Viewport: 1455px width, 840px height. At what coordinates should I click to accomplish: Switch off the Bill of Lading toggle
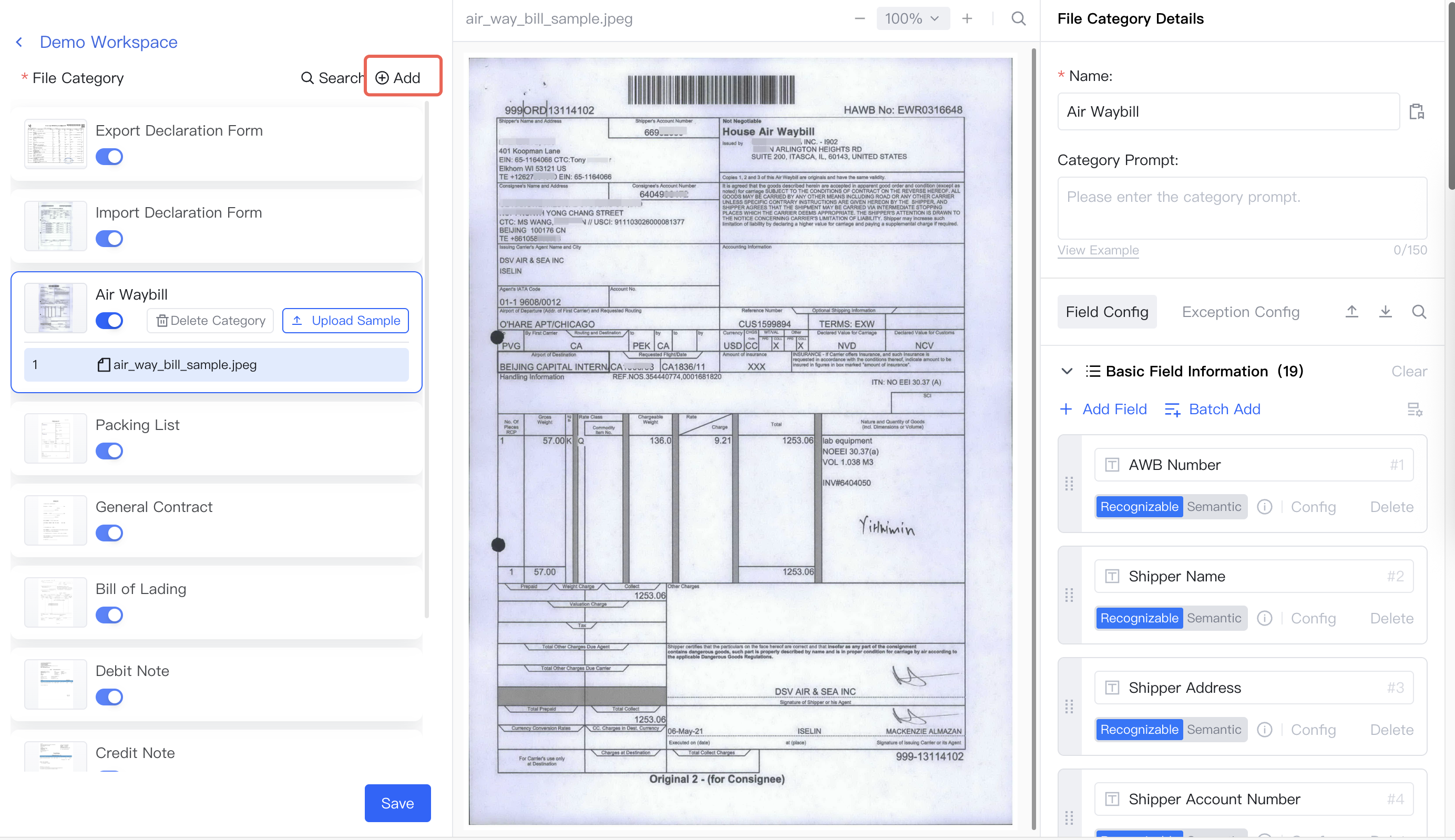[x=109, y=614]
